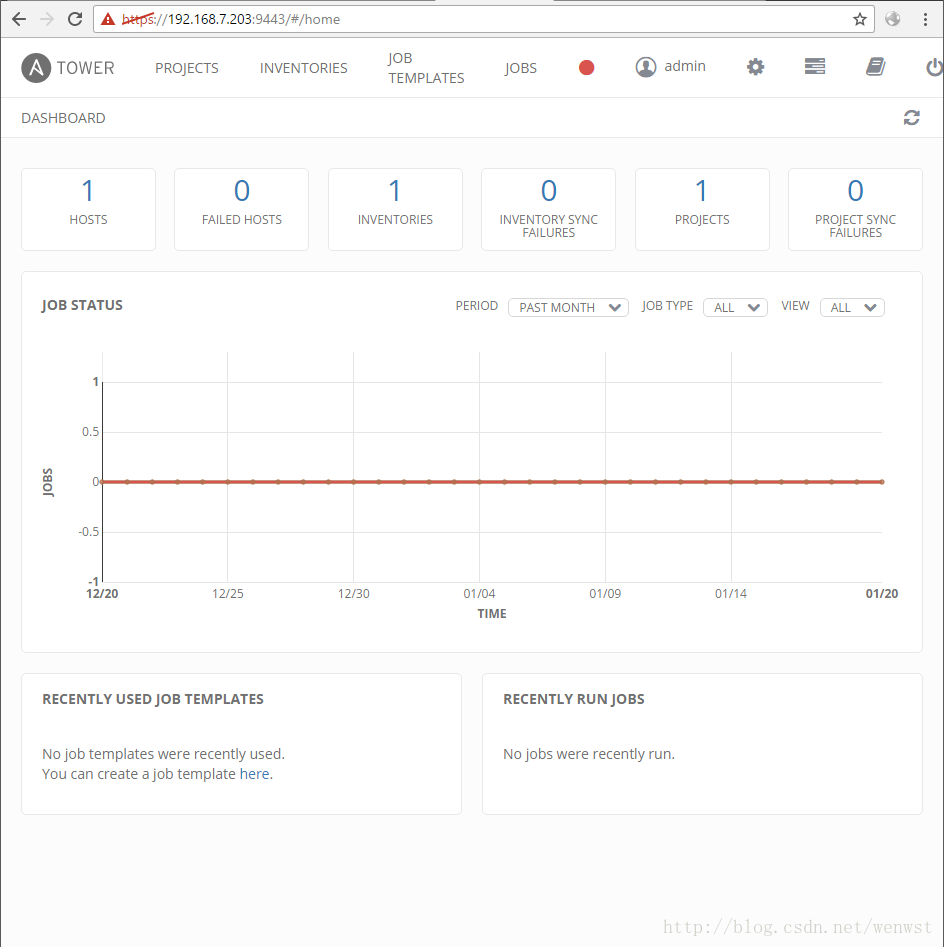
Task: Click the TOWER brand text
Action: 85,68
